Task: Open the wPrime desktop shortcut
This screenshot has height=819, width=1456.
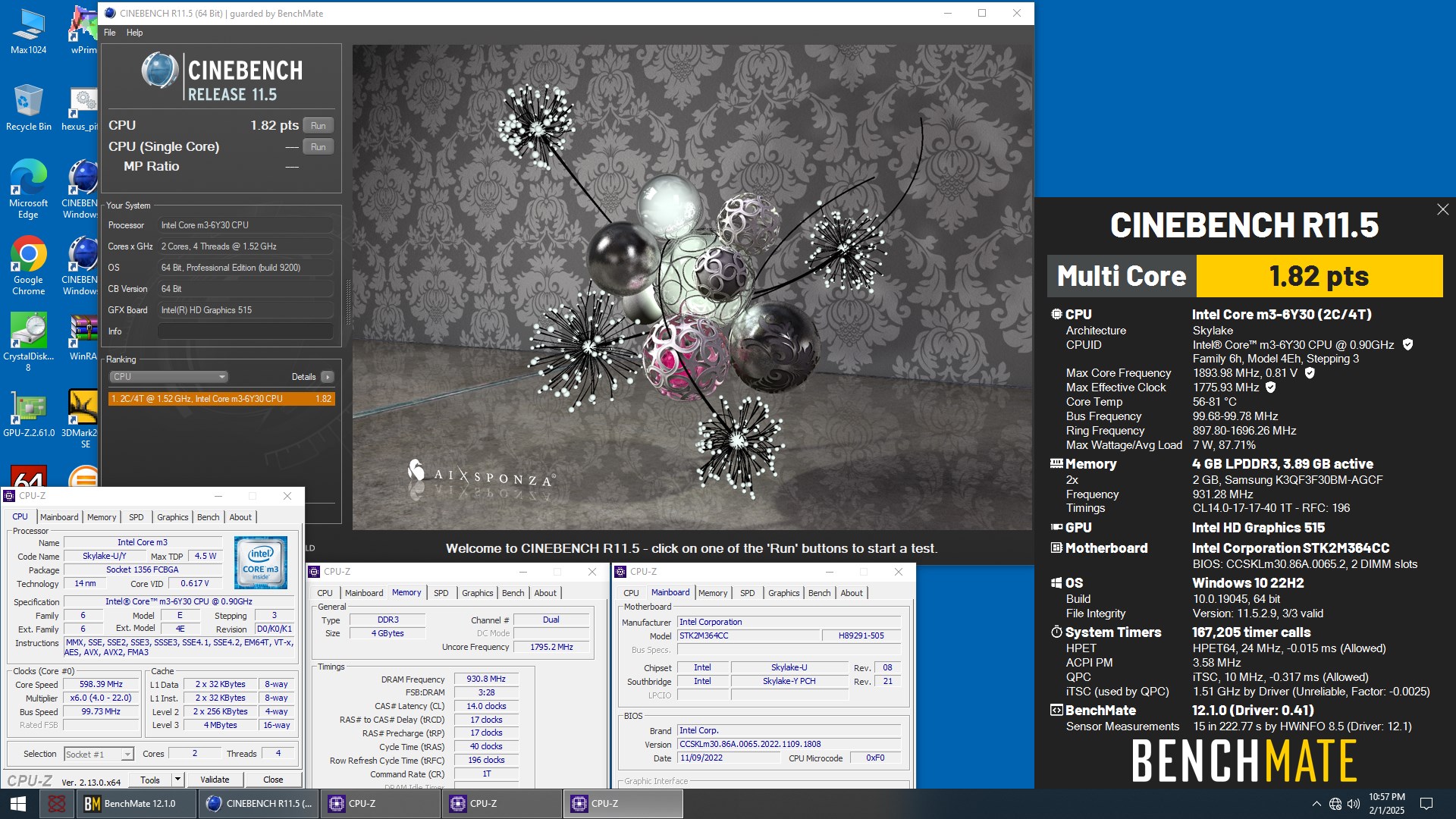Action: click(x=83, y=31)
